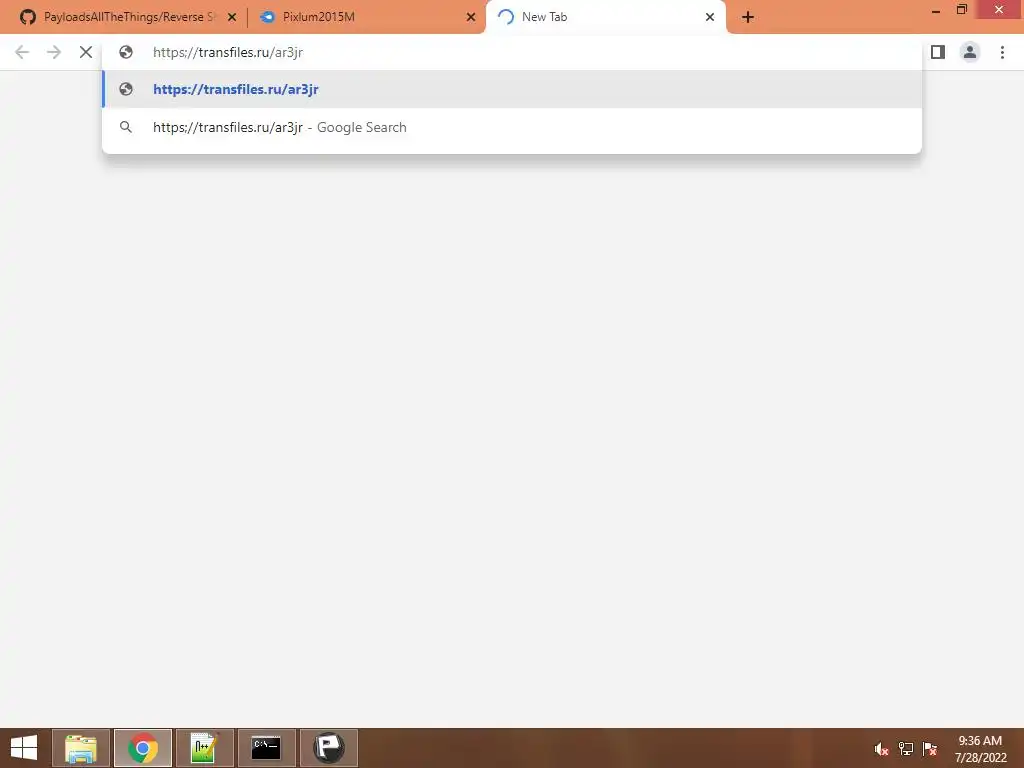
Task: Open the P flag app in taskbar
Action: (x=328, y=748)
